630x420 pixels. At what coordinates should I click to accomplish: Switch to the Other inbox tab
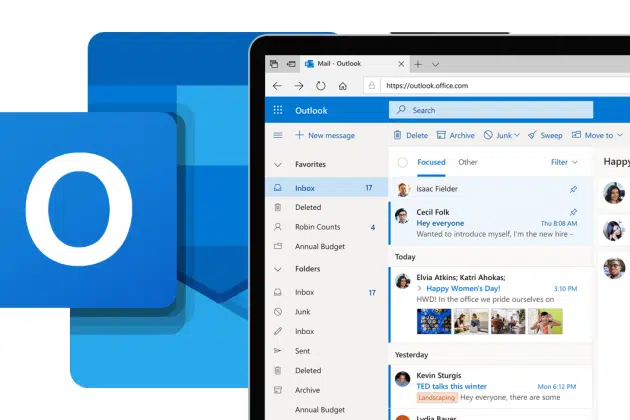click(x=467, y=162)
